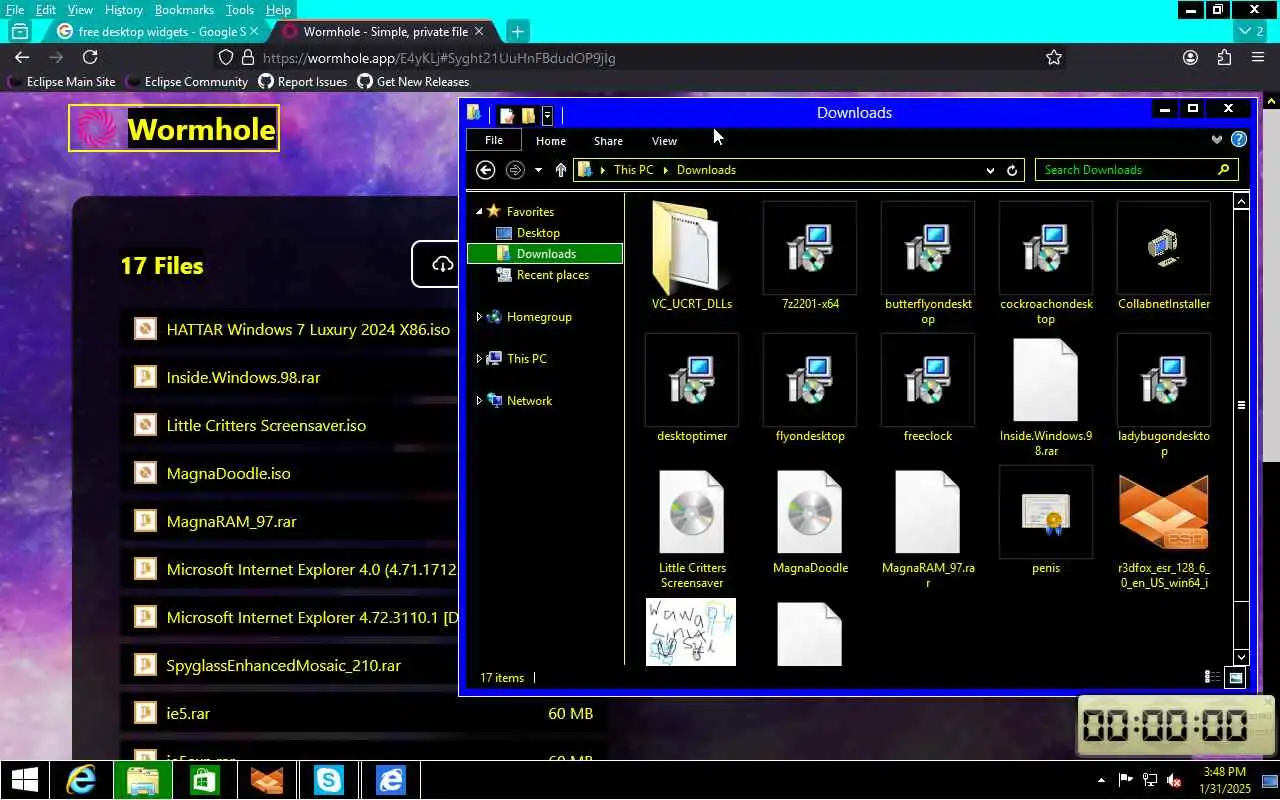1280x800 pixels.
Task: Open Explorer help question mark icon
Action: coord(1239,140)
